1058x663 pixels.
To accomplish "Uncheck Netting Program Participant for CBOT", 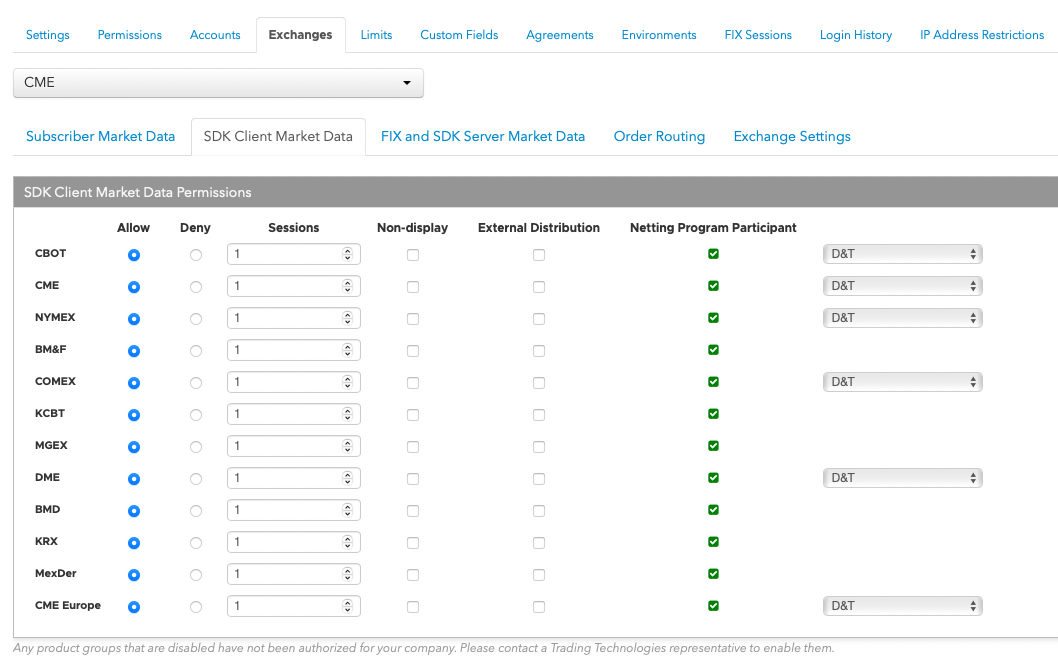I will 713,254.
